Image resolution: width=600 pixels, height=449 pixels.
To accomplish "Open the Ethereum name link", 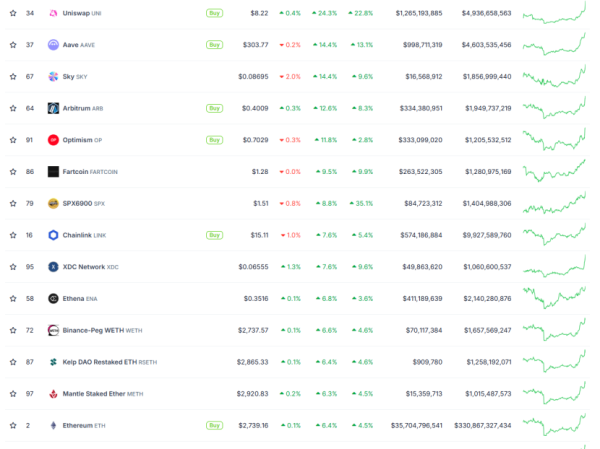I will (x=84, y=425).
